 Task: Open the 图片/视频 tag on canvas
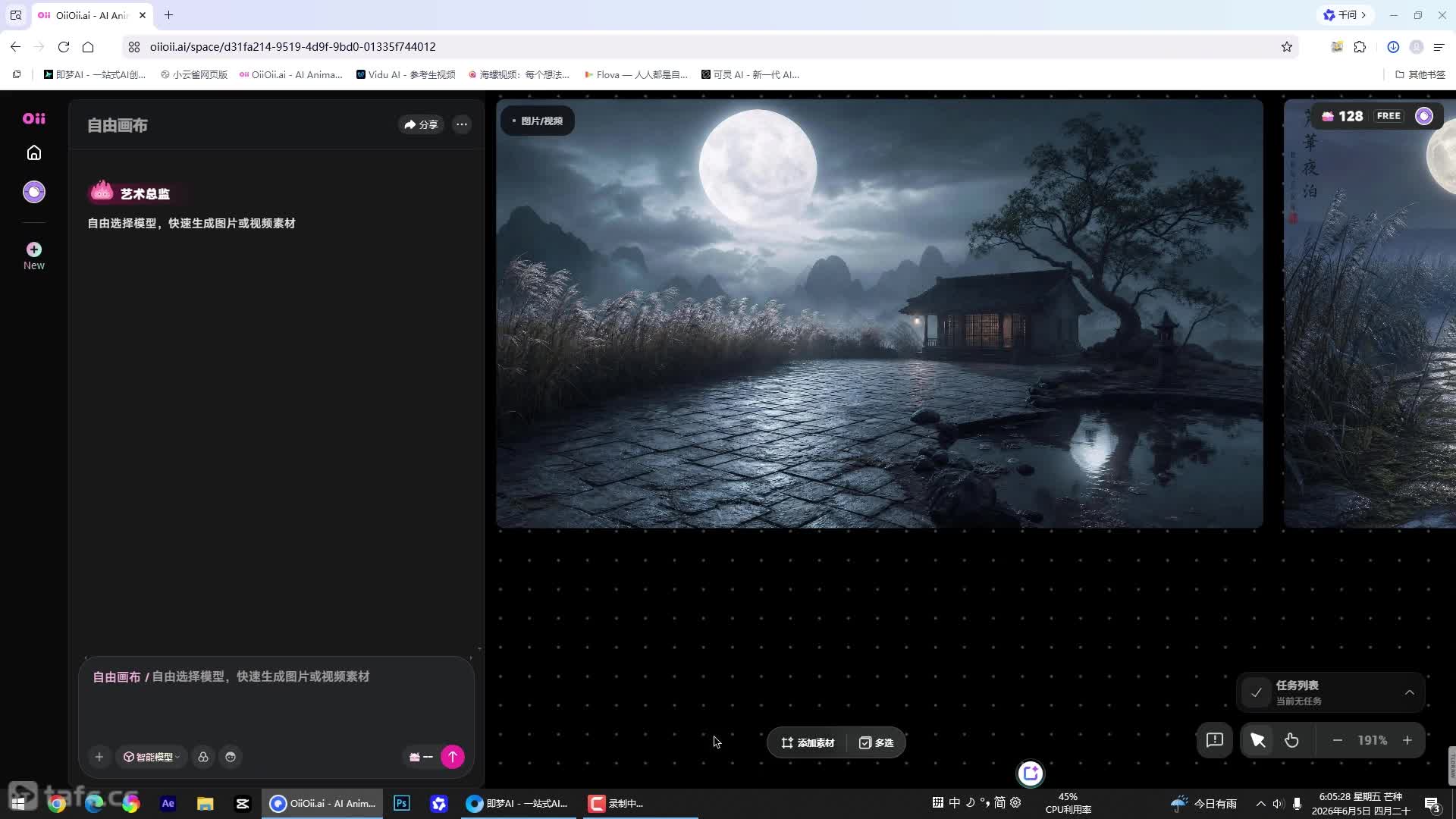point(537,121)
